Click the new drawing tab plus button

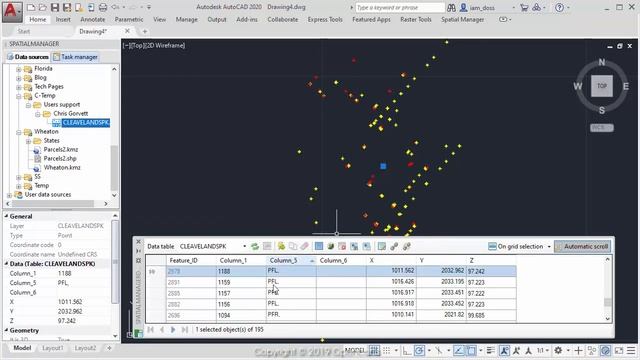[x=144, y=31]
